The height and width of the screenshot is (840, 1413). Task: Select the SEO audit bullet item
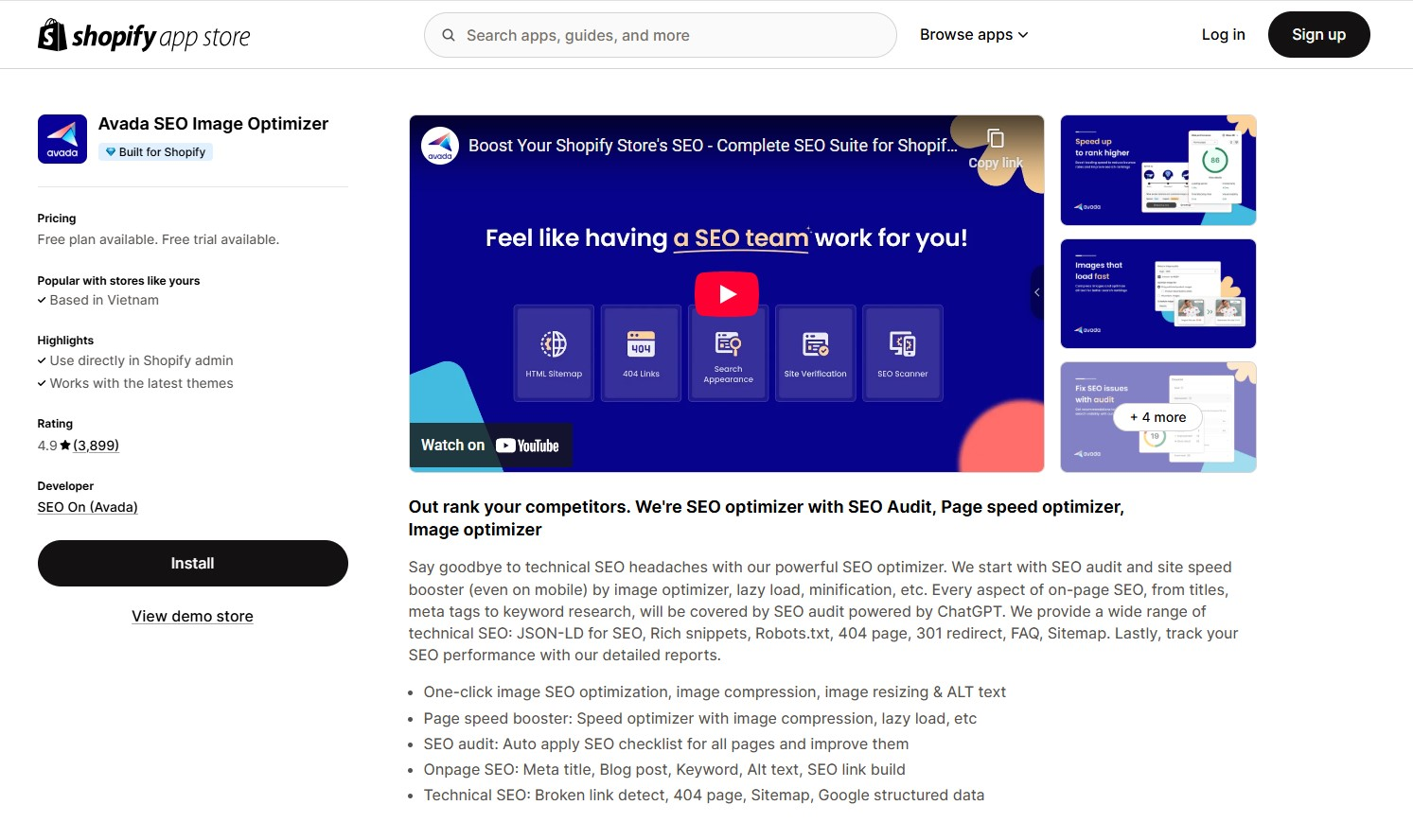pyautogui.click(x=666, y=744)
